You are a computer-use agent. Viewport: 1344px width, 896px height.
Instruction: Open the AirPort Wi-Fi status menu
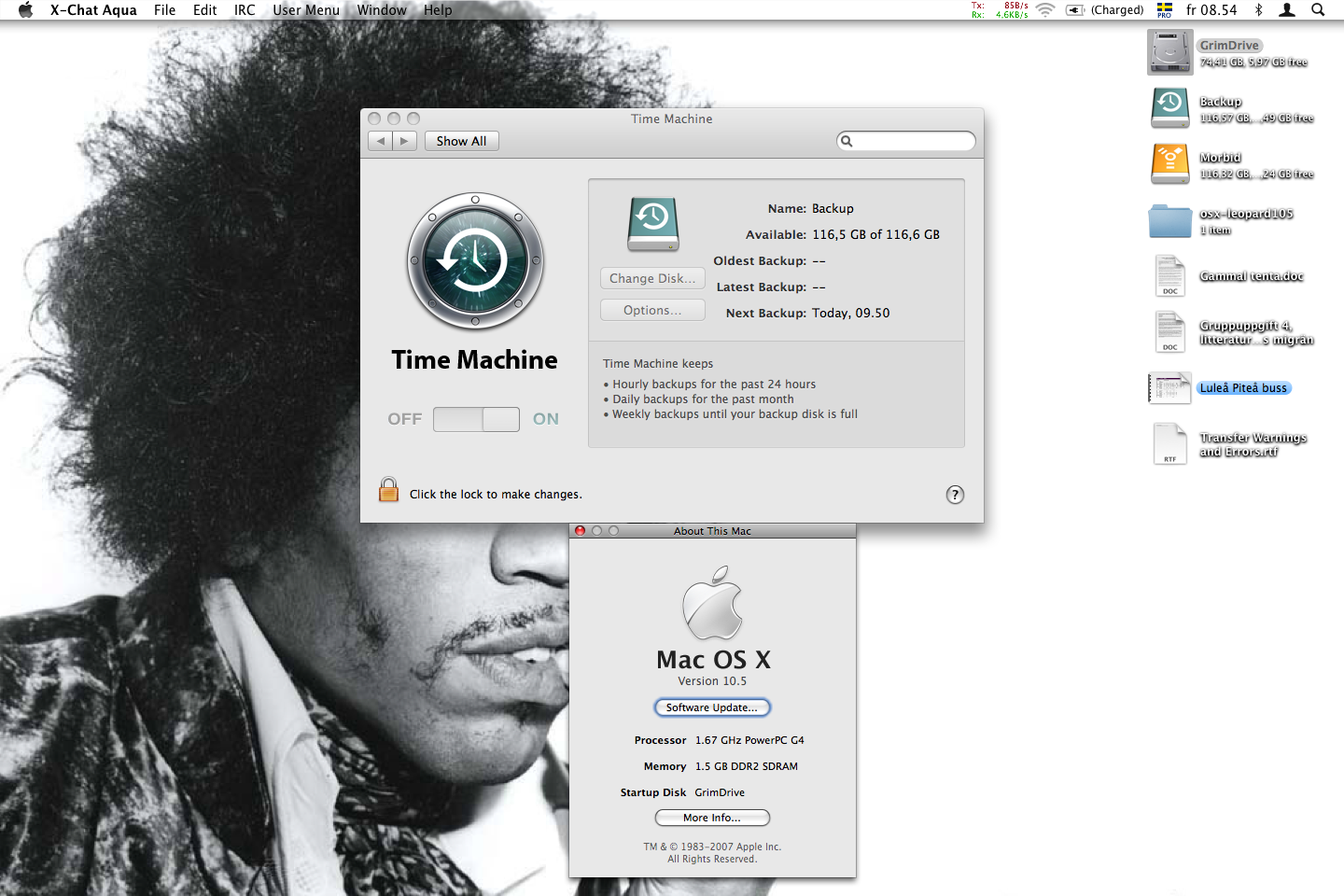tap(1045, 10)
